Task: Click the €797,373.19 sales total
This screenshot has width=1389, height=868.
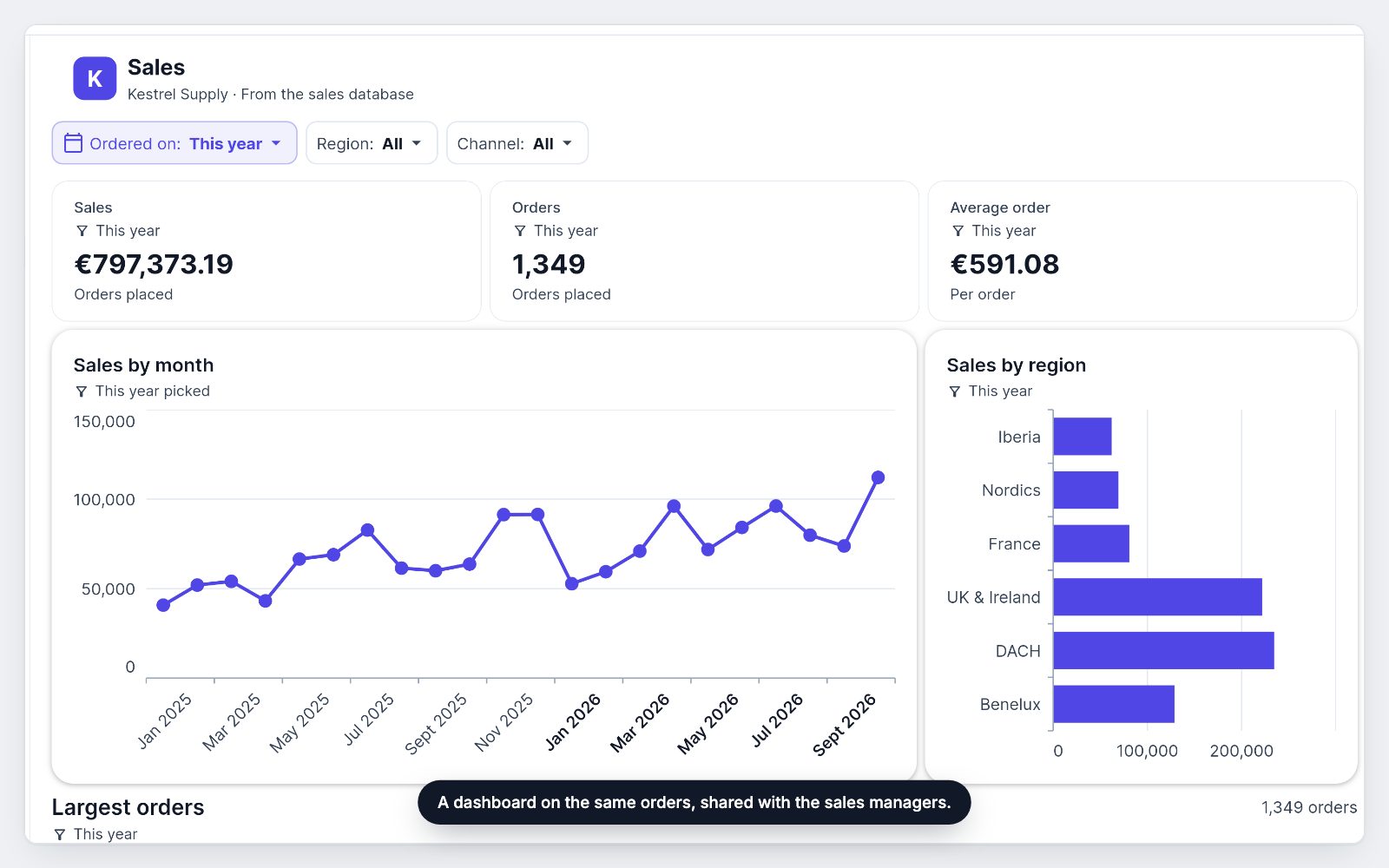Action: coord(154,264)
